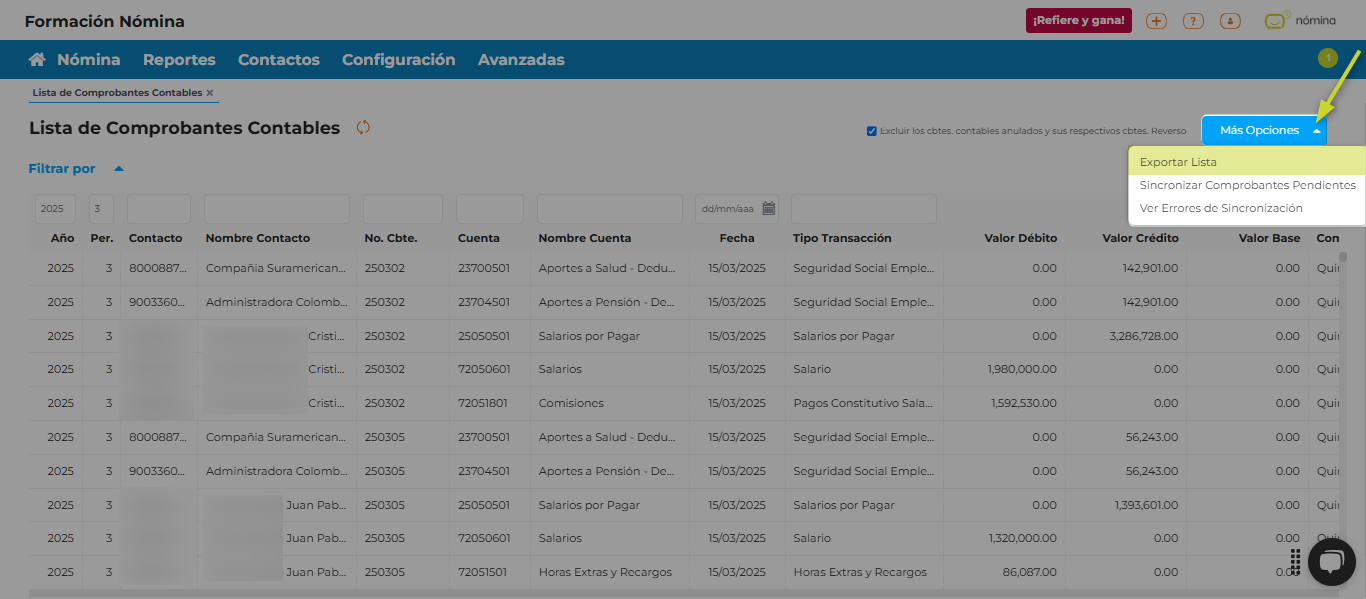Viewport: 1366px width, 599px height.
Task: Open the Configuración menu
Action: 398,60
